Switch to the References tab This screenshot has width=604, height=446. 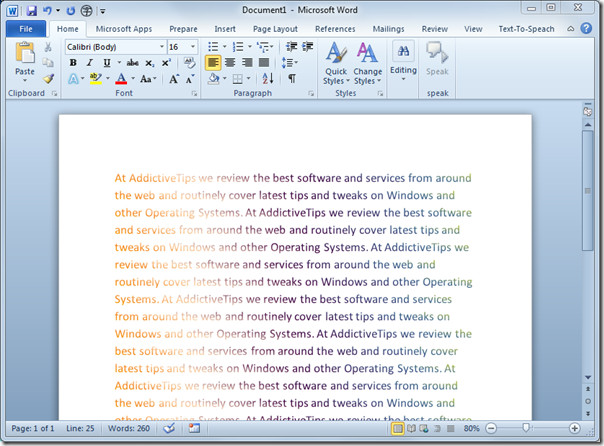click(x=335, y=29)
